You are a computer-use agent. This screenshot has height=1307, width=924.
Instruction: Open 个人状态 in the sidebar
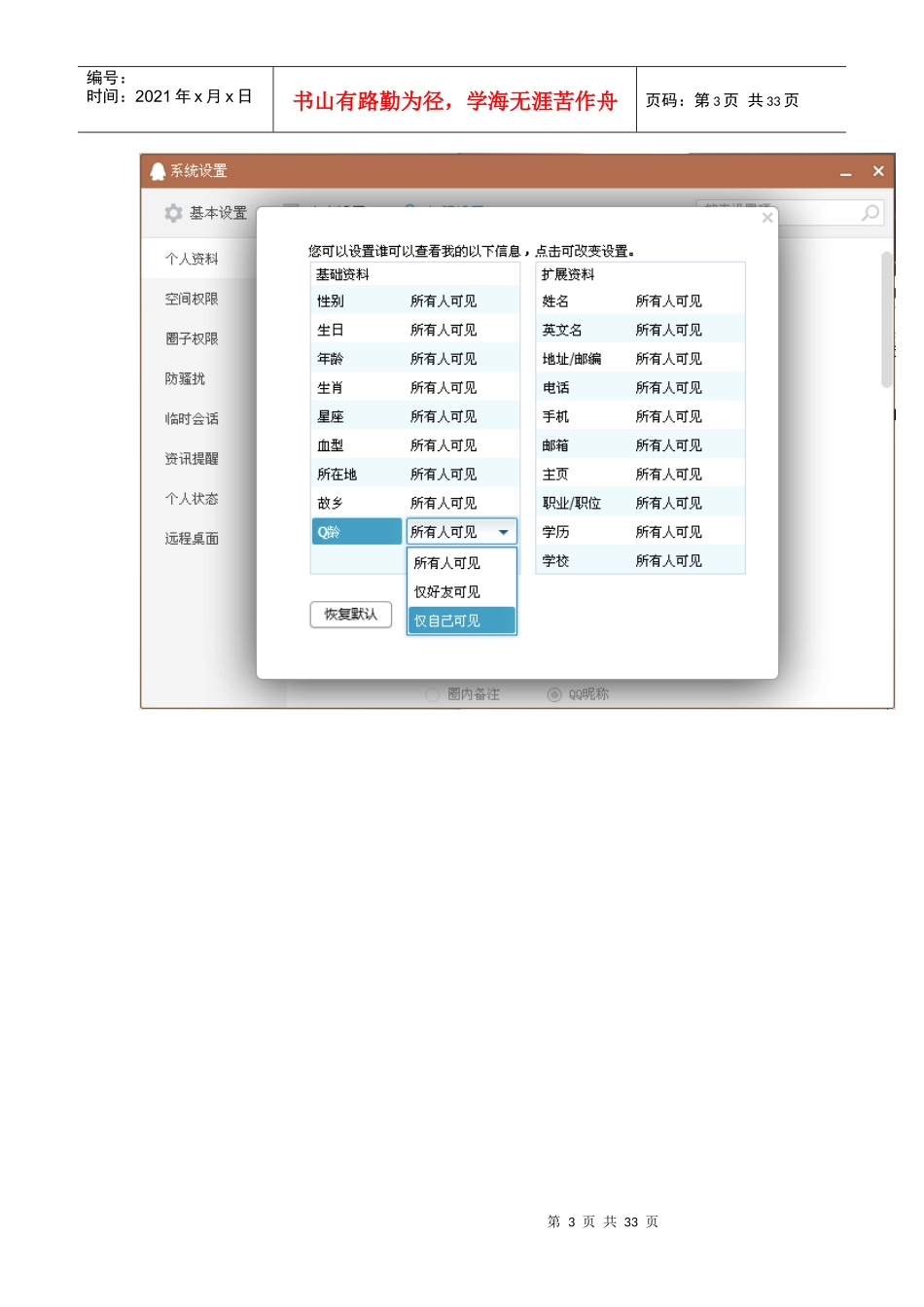[x=192, y=498]
